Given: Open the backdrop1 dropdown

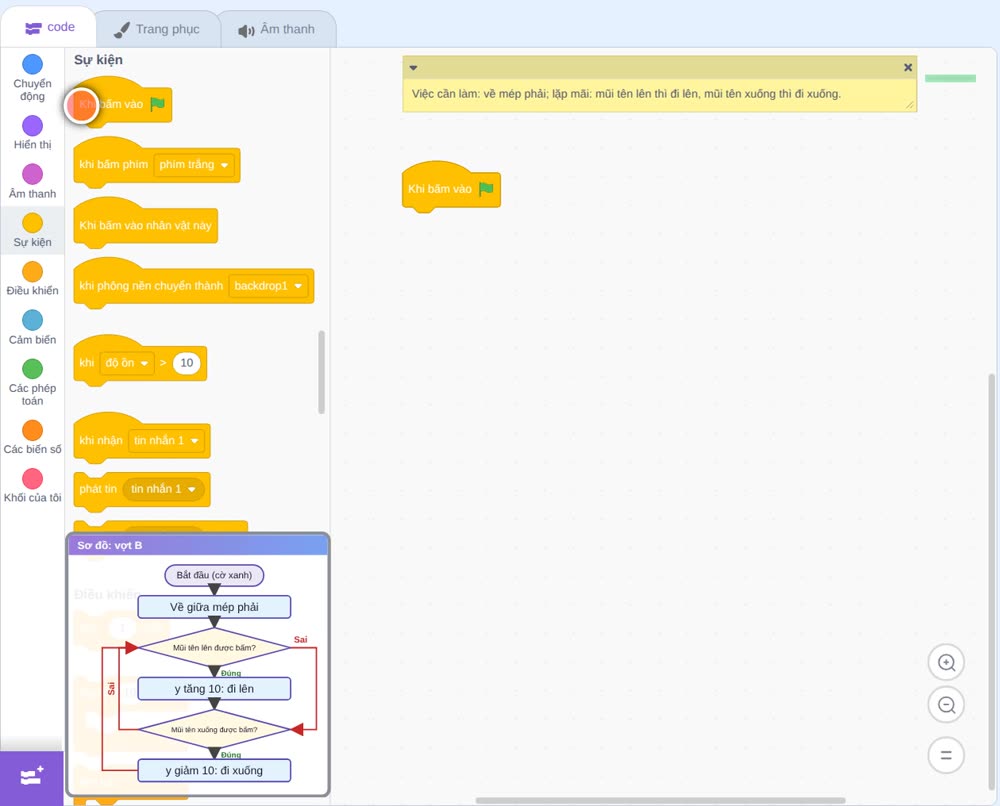Looking at the screenshot, I should click(268, 286).
